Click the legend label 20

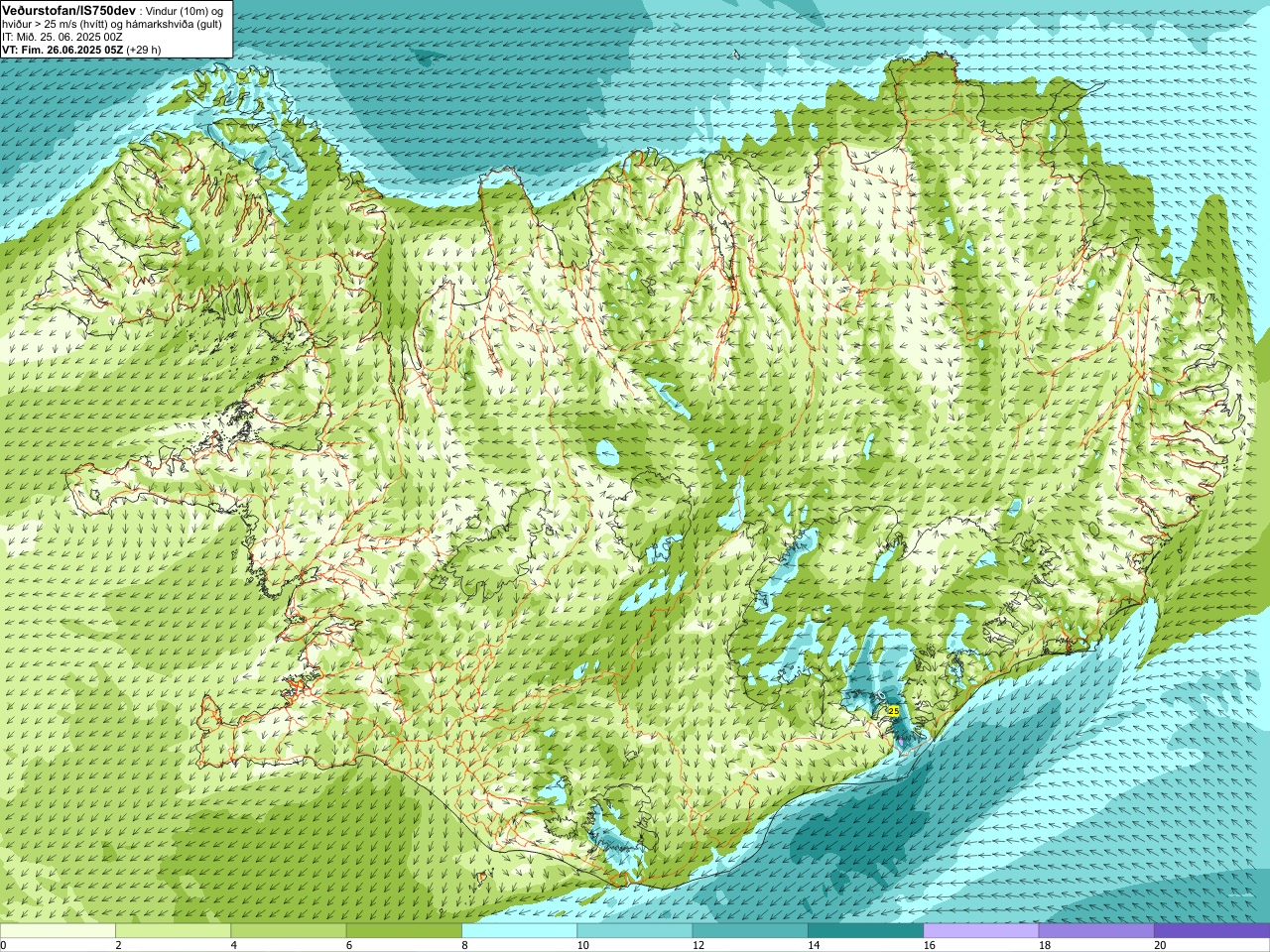(1160, 945)
